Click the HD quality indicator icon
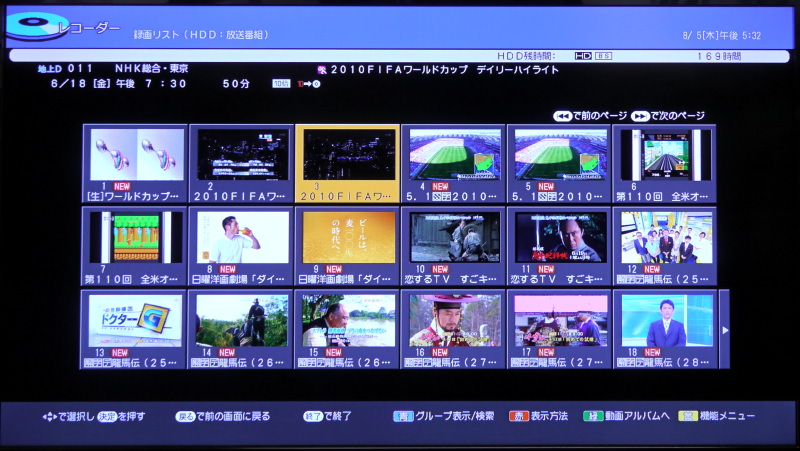Image resolution: width=800 pixels, height=451 pixels. pyautogui.click(x=583, y=56)
